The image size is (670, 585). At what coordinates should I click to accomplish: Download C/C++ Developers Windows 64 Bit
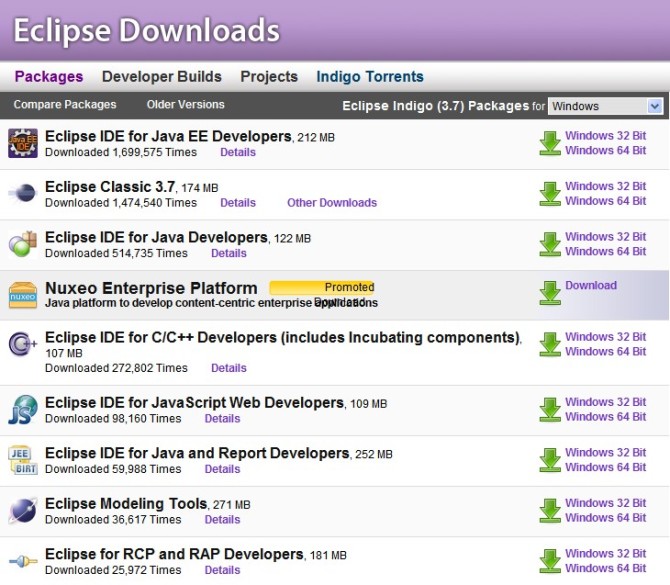[605, 352]
